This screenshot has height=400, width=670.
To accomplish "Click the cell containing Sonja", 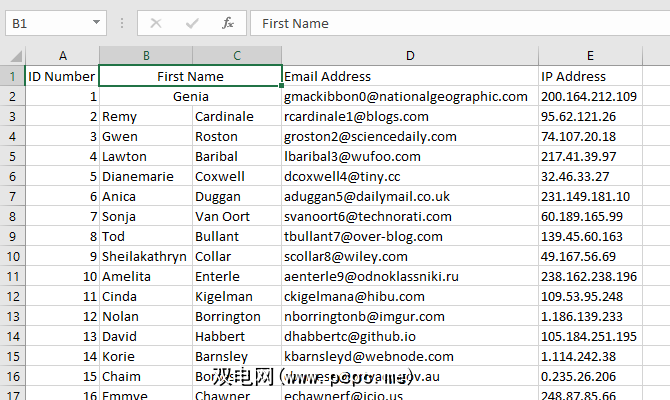I will coord(146,216).
